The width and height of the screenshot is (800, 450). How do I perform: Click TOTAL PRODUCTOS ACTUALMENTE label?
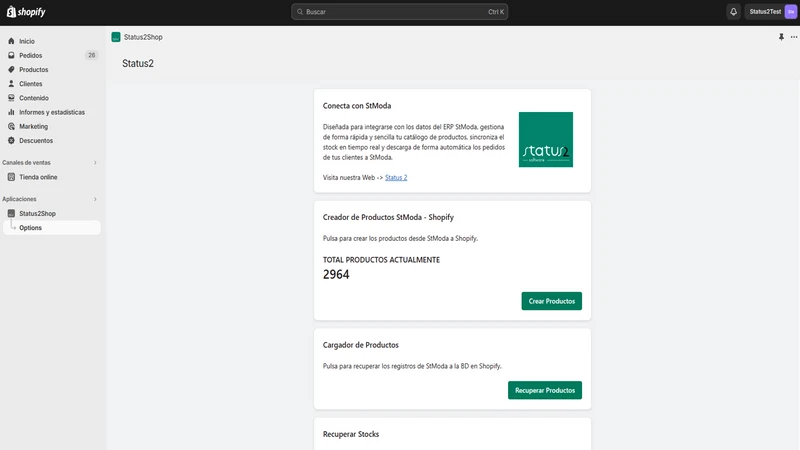pyautogui.click(x=381, y=260)
